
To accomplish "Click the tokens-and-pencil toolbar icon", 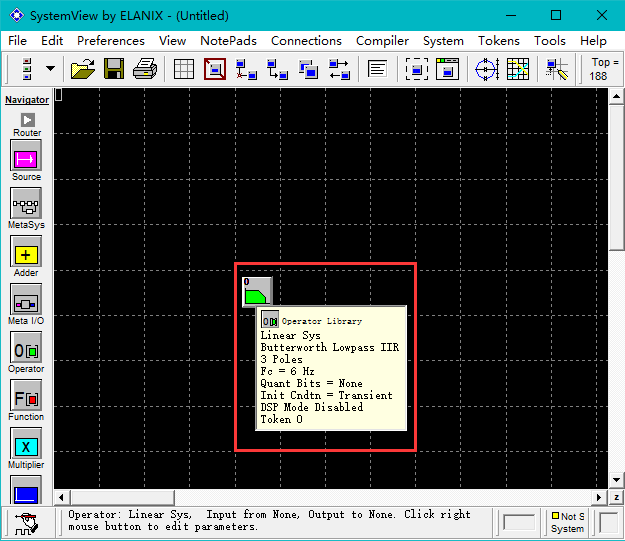I will pyautogui.click(x=557, y=69).
